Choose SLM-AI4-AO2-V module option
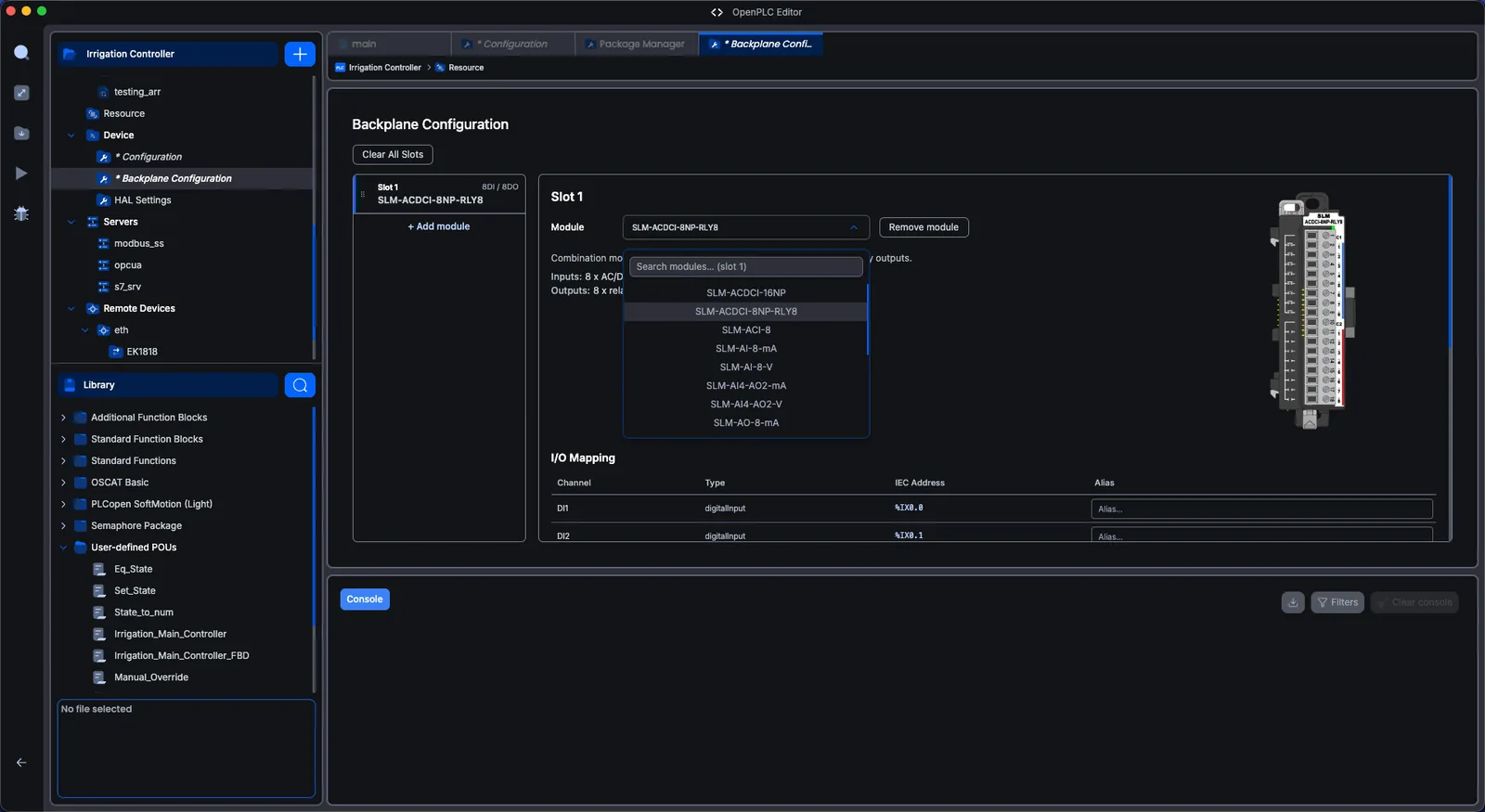This screenshot has width=1485, height=812. click(x=745, y=405)
